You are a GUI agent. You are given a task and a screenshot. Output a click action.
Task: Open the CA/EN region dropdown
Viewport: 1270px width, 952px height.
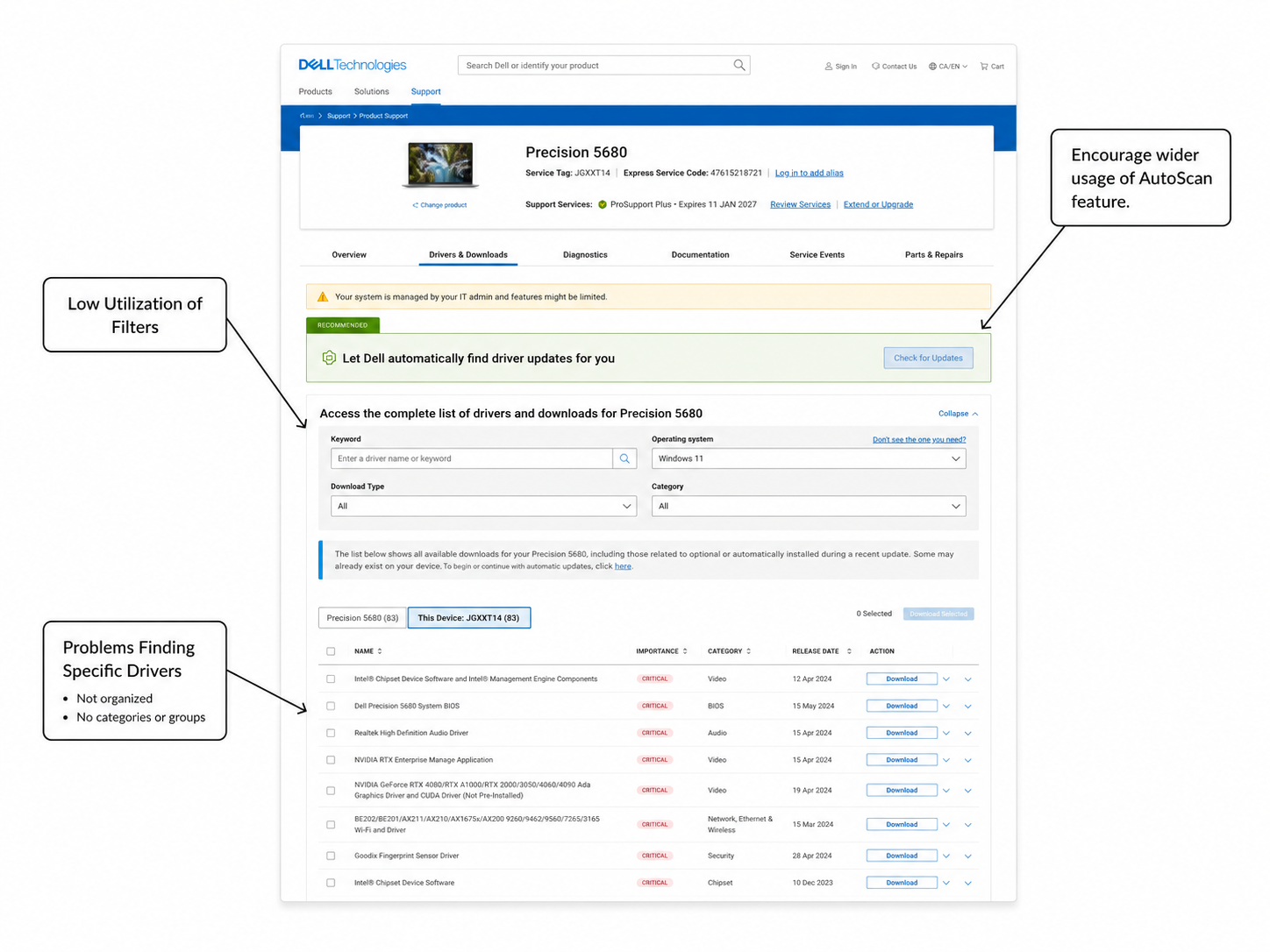953,66
